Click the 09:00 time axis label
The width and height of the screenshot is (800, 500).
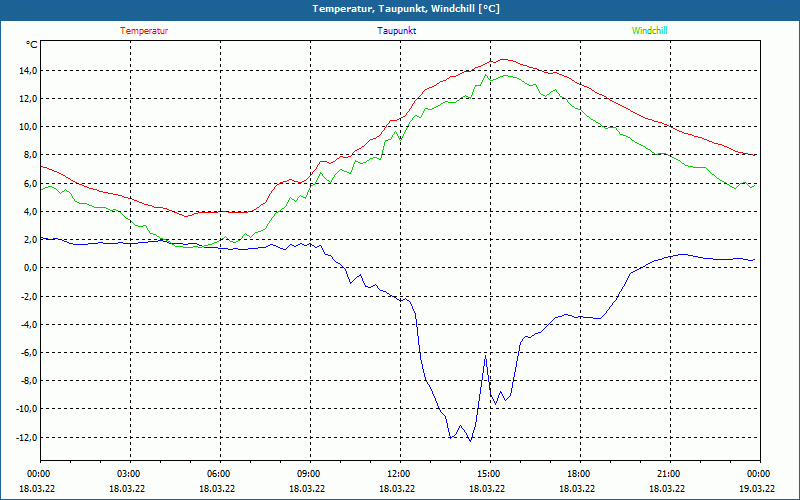(310, 474)
